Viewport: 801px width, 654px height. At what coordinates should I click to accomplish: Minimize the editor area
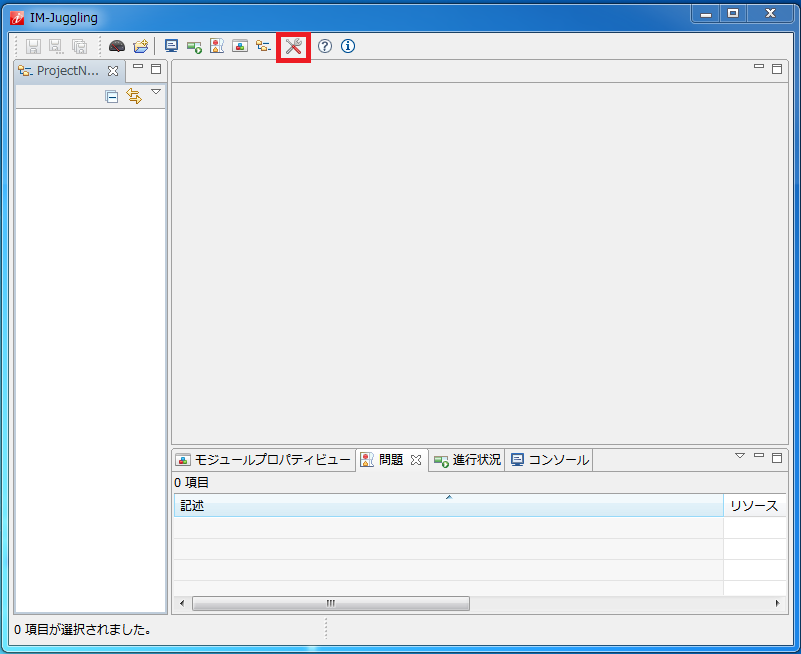759,66
